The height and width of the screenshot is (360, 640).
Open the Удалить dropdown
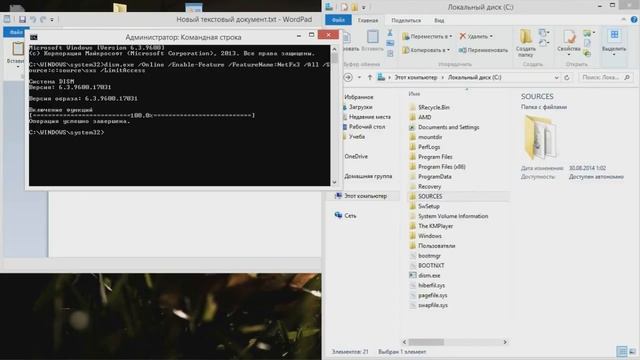(x=476, y=36)
